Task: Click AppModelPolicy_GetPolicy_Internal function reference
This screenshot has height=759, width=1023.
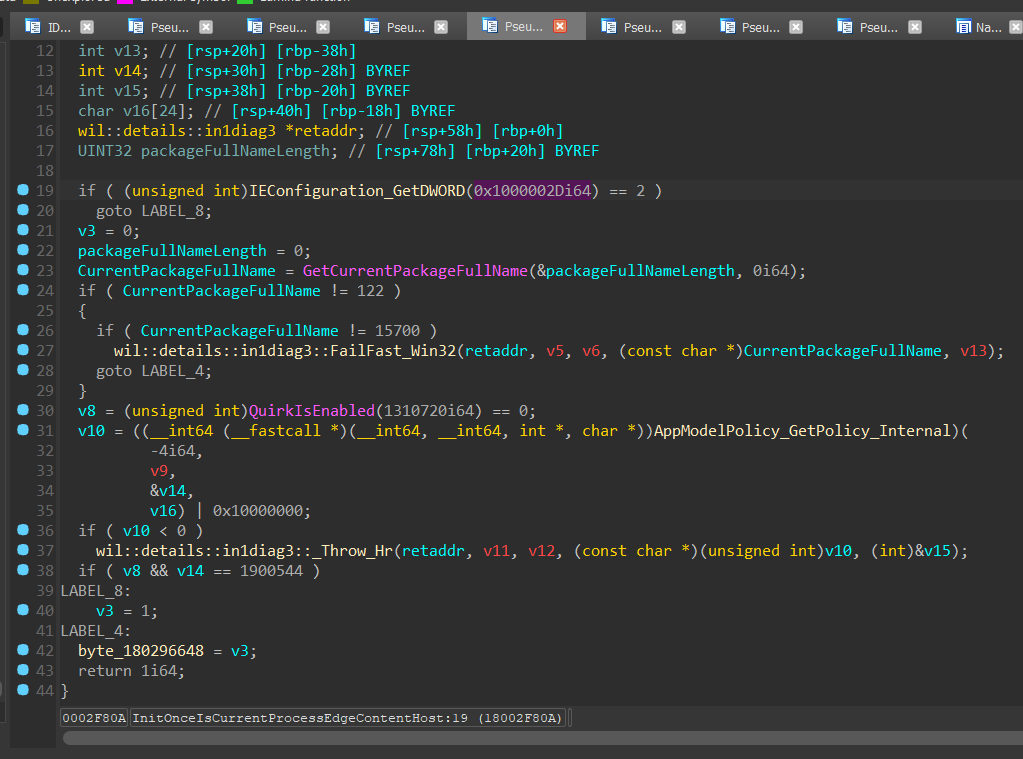Action: (x=802, y=431)
